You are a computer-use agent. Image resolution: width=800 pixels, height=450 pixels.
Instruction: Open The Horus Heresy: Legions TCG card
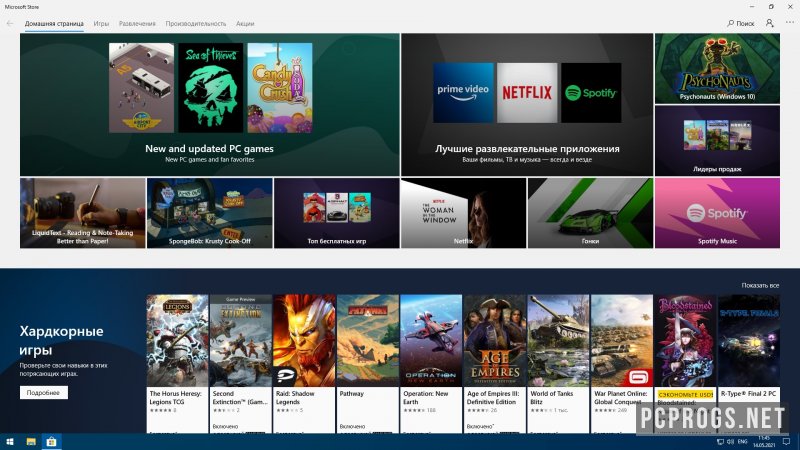point(178,364)
